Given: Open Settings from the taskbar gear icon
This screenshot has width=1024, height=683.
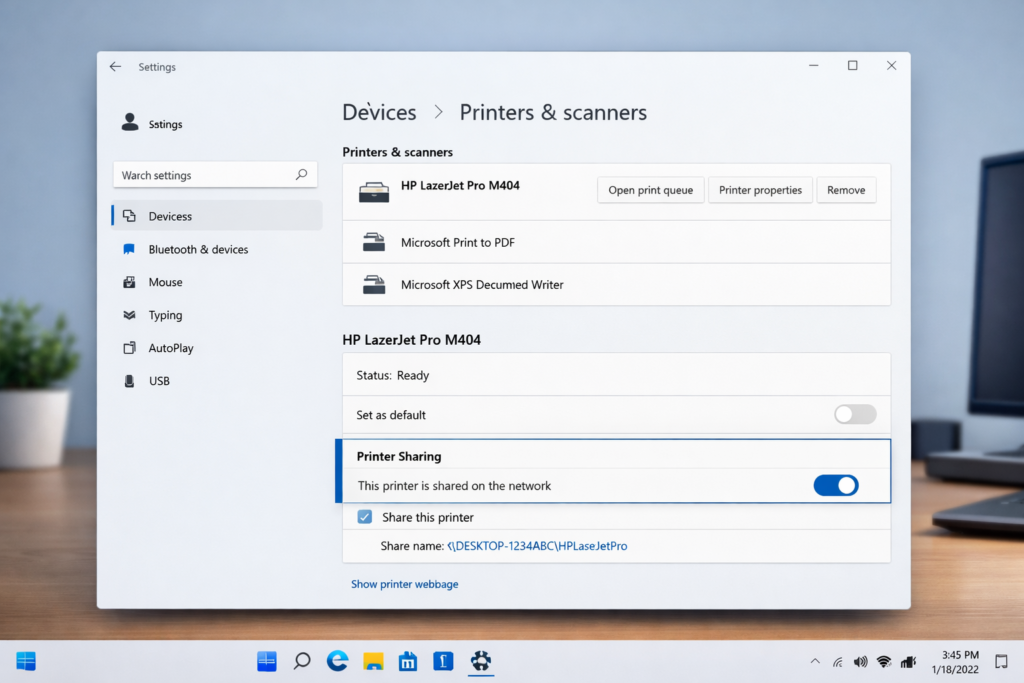Looking at the screenshot, I should (x=480, y=661).
